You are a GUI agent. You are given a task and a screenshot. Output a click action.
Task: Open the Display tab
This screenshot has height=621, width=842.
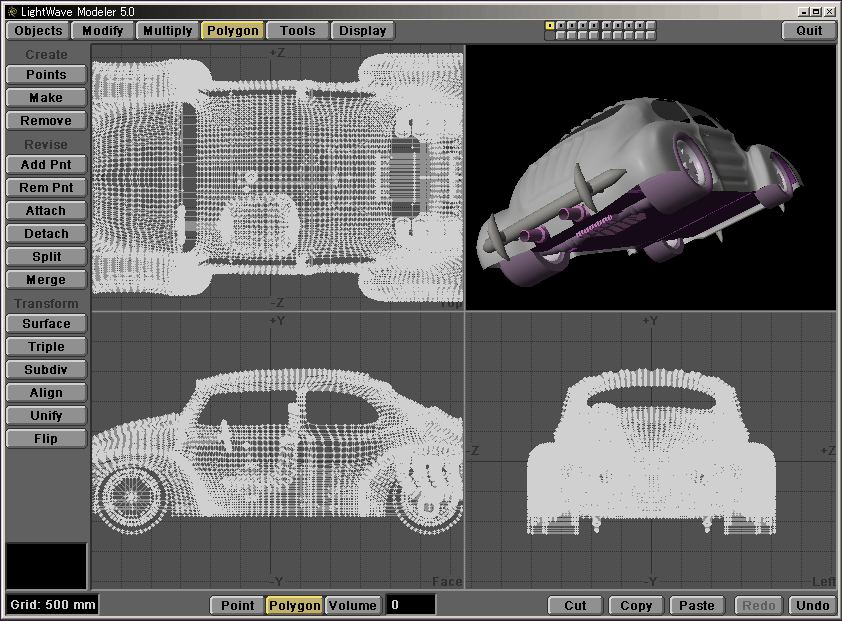point(362,31)
